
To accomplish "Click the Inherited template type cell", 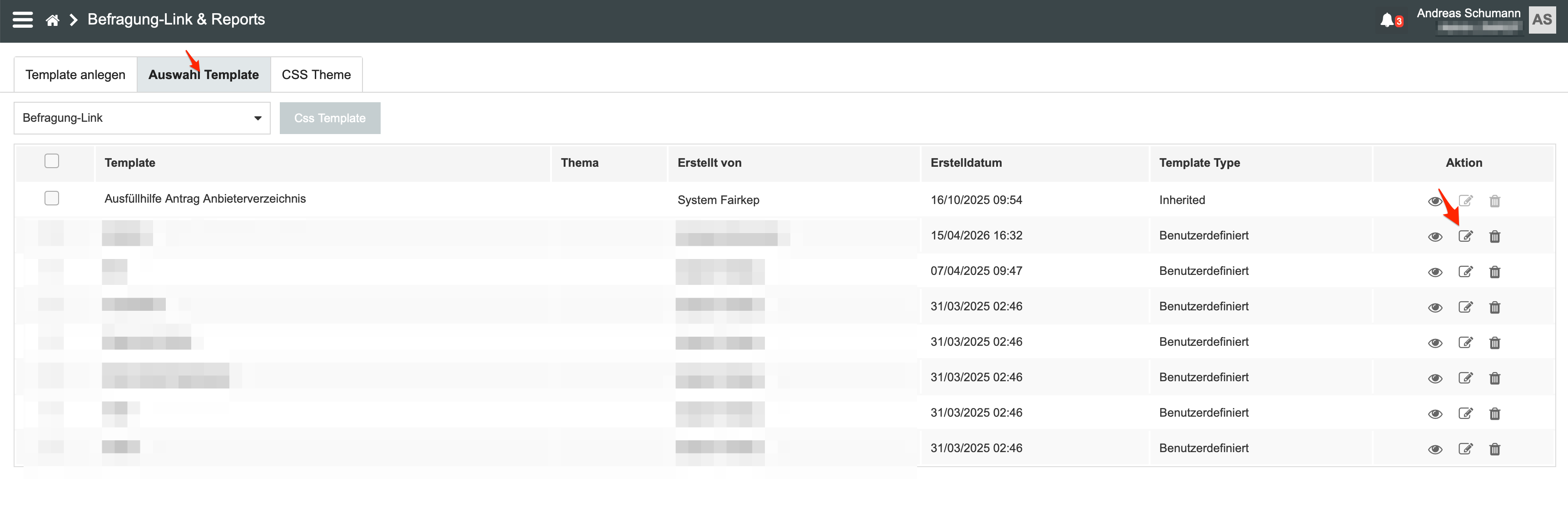I will click(1181, 199).
